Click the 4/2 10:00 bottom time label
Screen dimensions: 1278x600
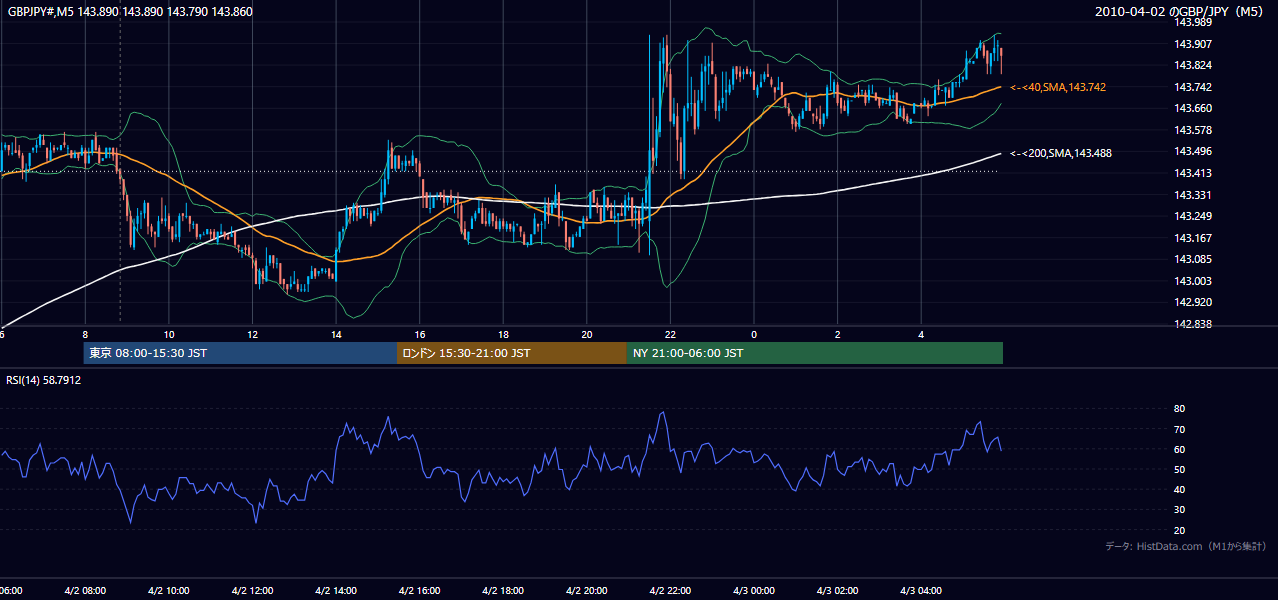point(168,591)
